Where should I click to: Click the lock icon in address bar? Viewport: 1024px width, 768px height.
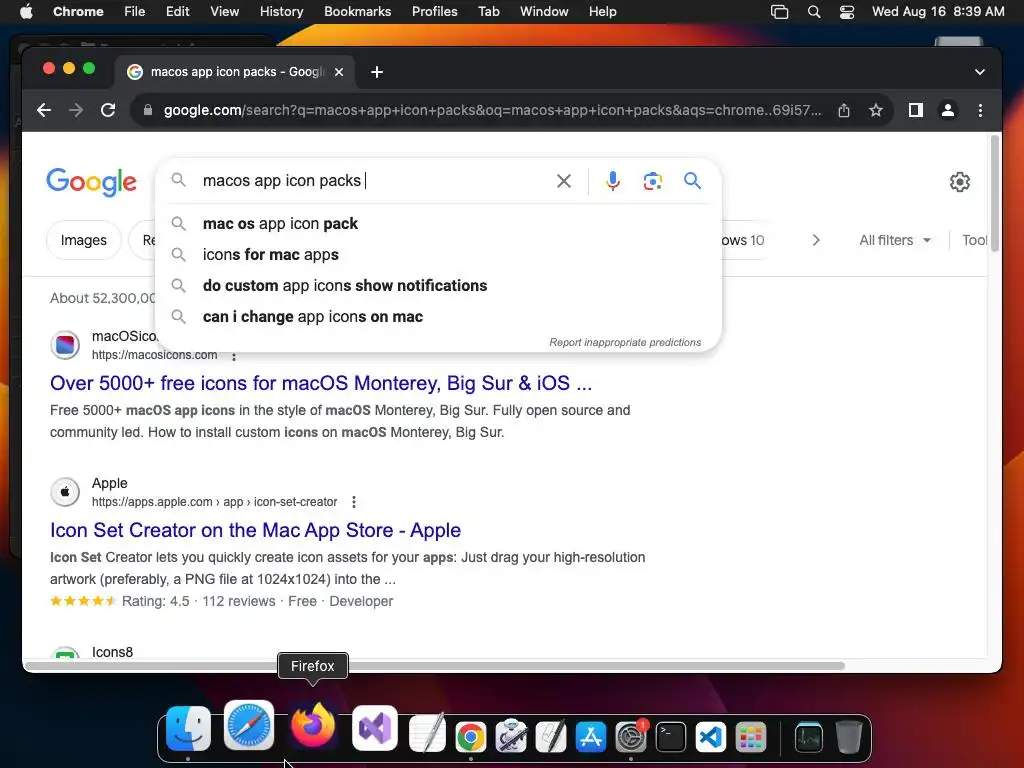(x=148, y=110)
